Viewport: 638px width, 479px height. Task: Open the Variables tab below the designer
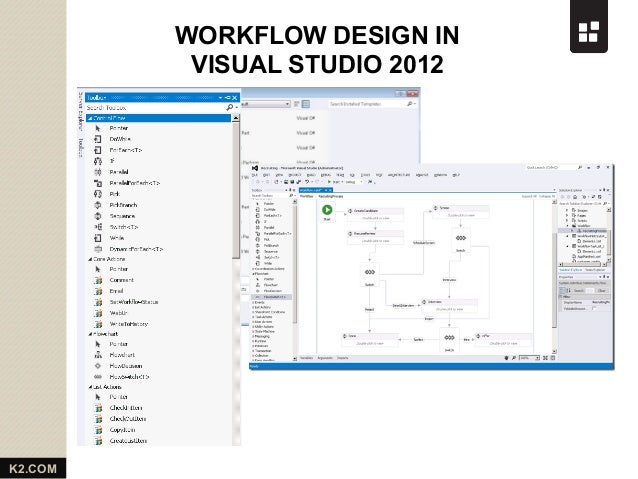306,358
